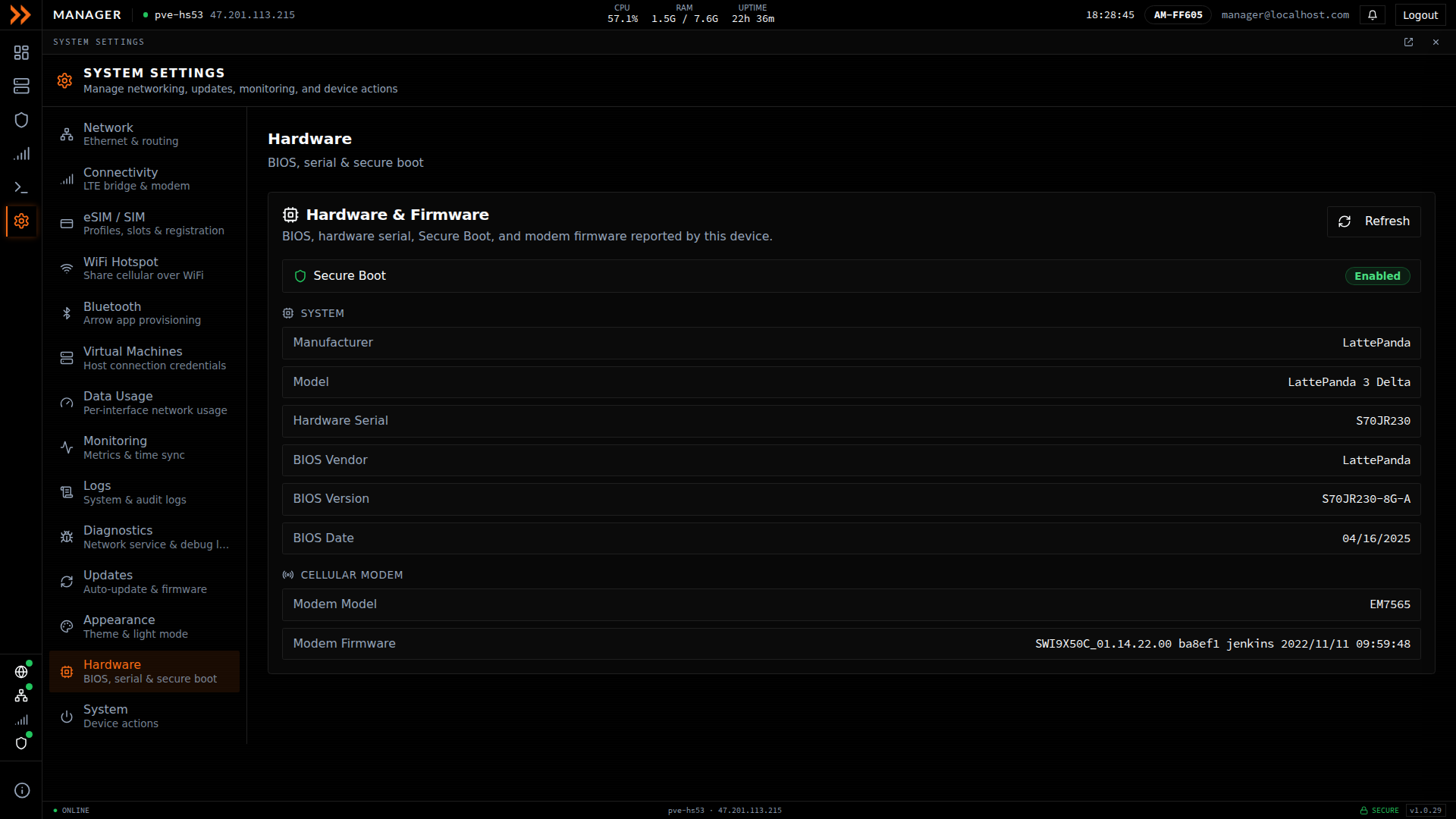The width and height of the screenshot is (1456, 819).
Task: Click the Refresh button for hardware info
Action: coord(1373,221)
